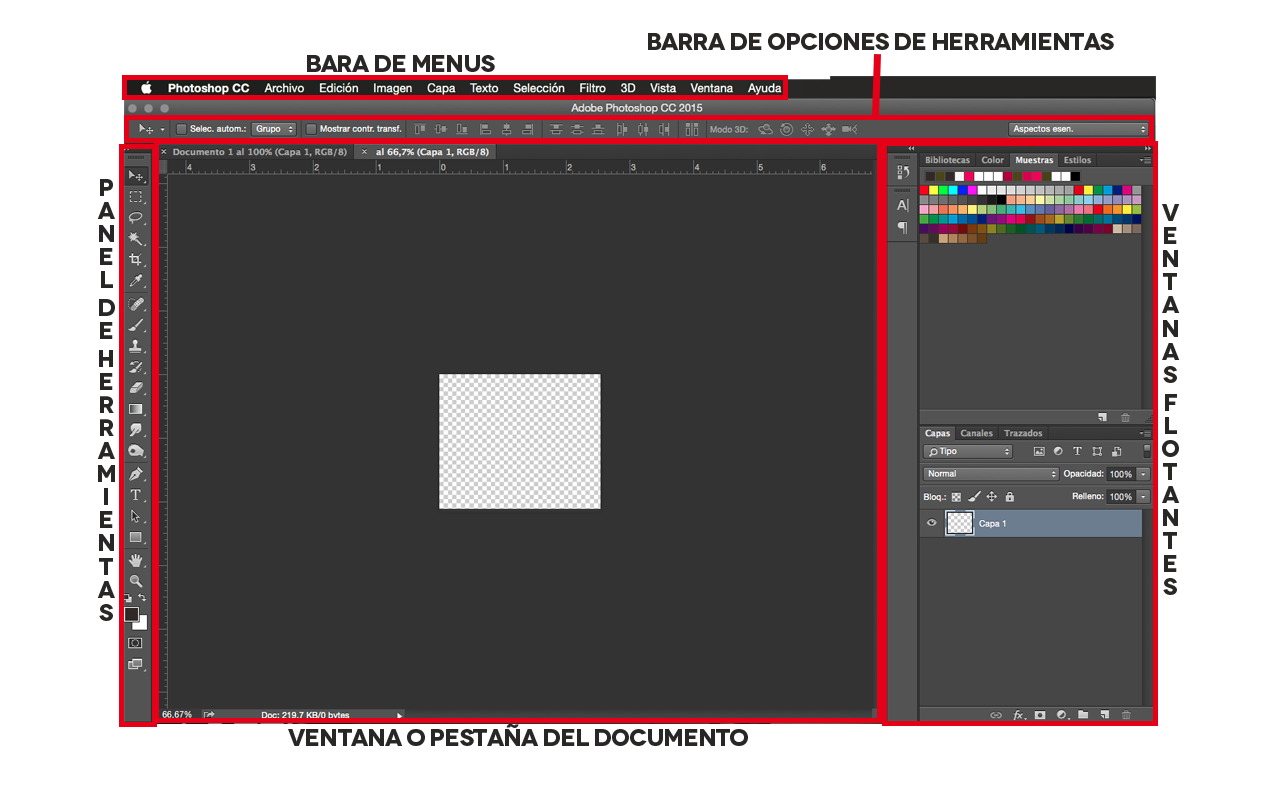Enable Selec. autom. checkbox

pyautogui.click(x=181, y=129)
